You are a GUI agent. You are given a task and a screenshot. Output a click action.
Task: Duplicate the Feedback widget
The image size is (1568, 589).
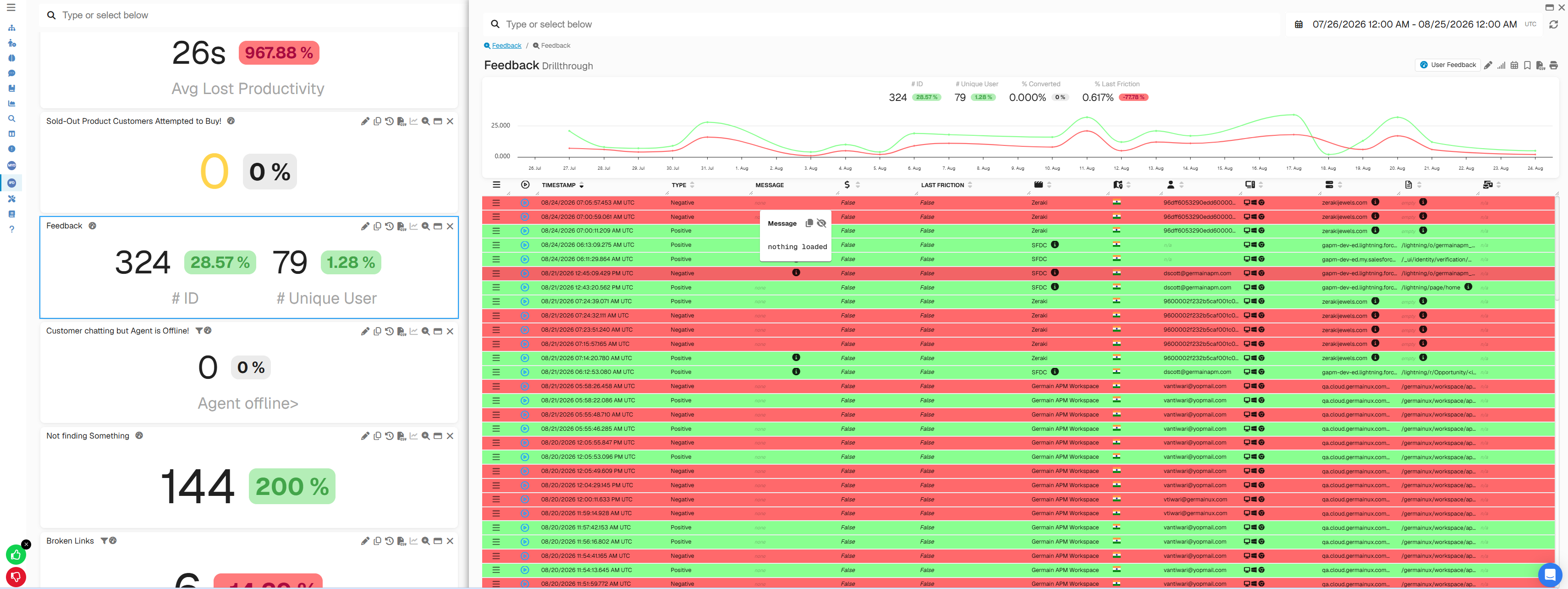(377, 227)
